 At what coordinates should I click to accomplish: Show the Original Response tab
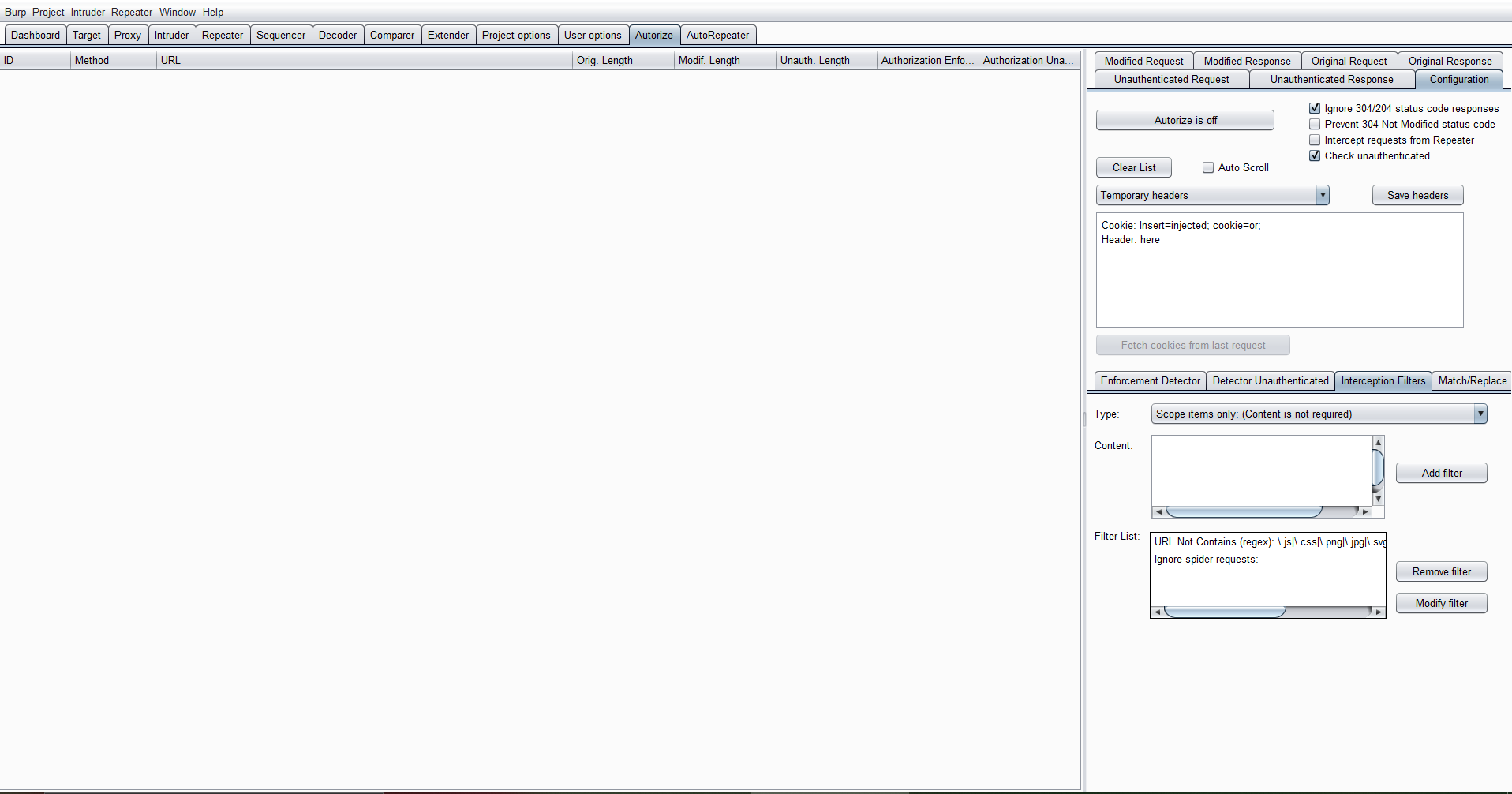coord(1450,61)
